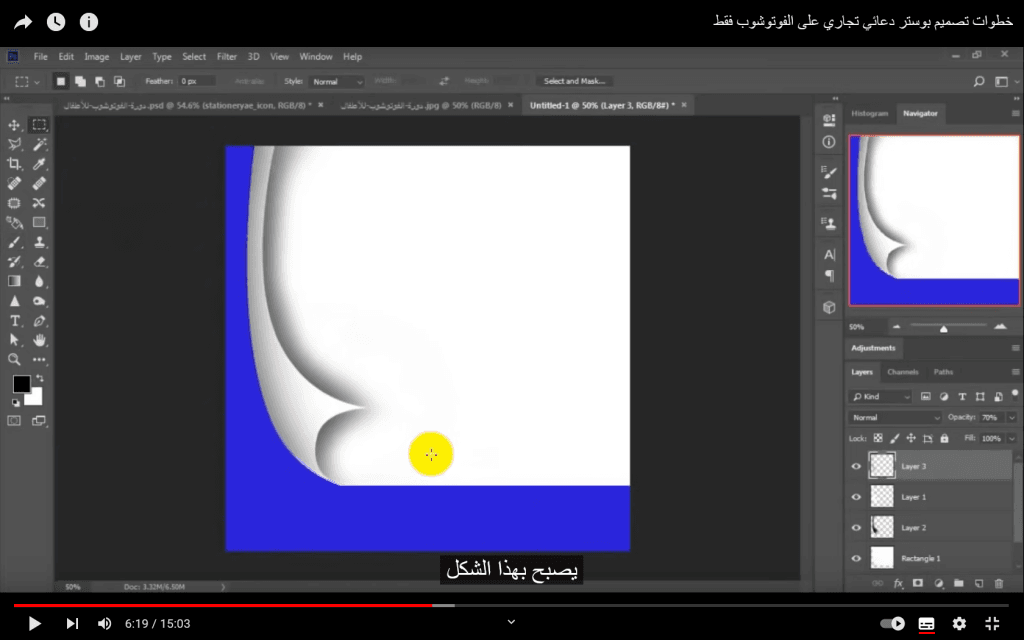The image size is (1024, 640).
Task: Toggle YouTube autoplay switch
Action: click(x=893, y=624)
